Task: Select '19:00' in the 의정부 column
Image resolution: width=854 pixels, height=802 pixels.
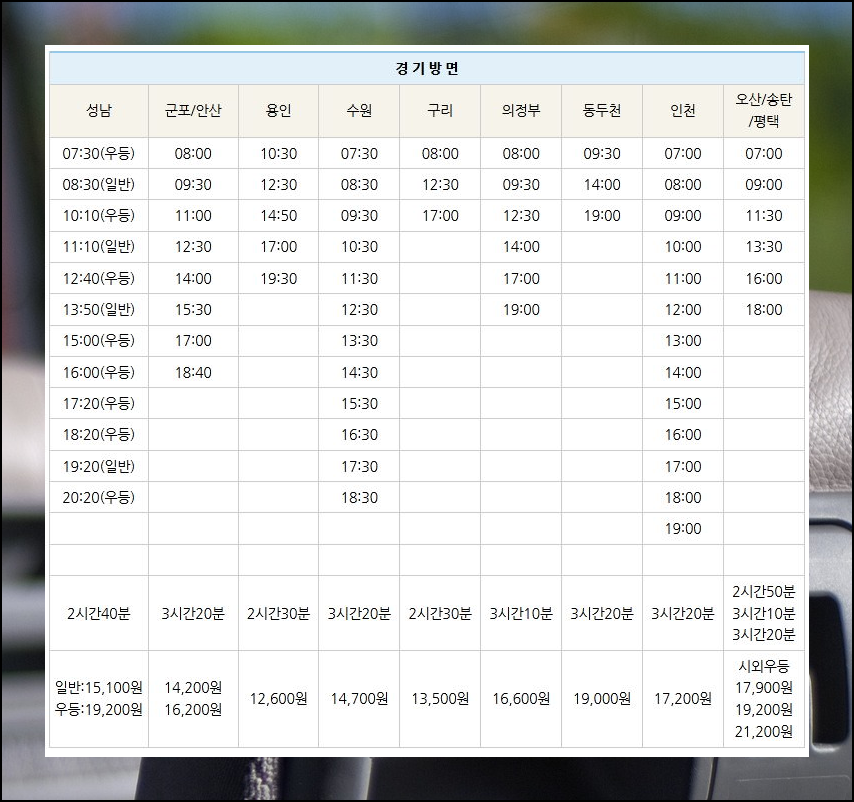Action: (521, 309)
